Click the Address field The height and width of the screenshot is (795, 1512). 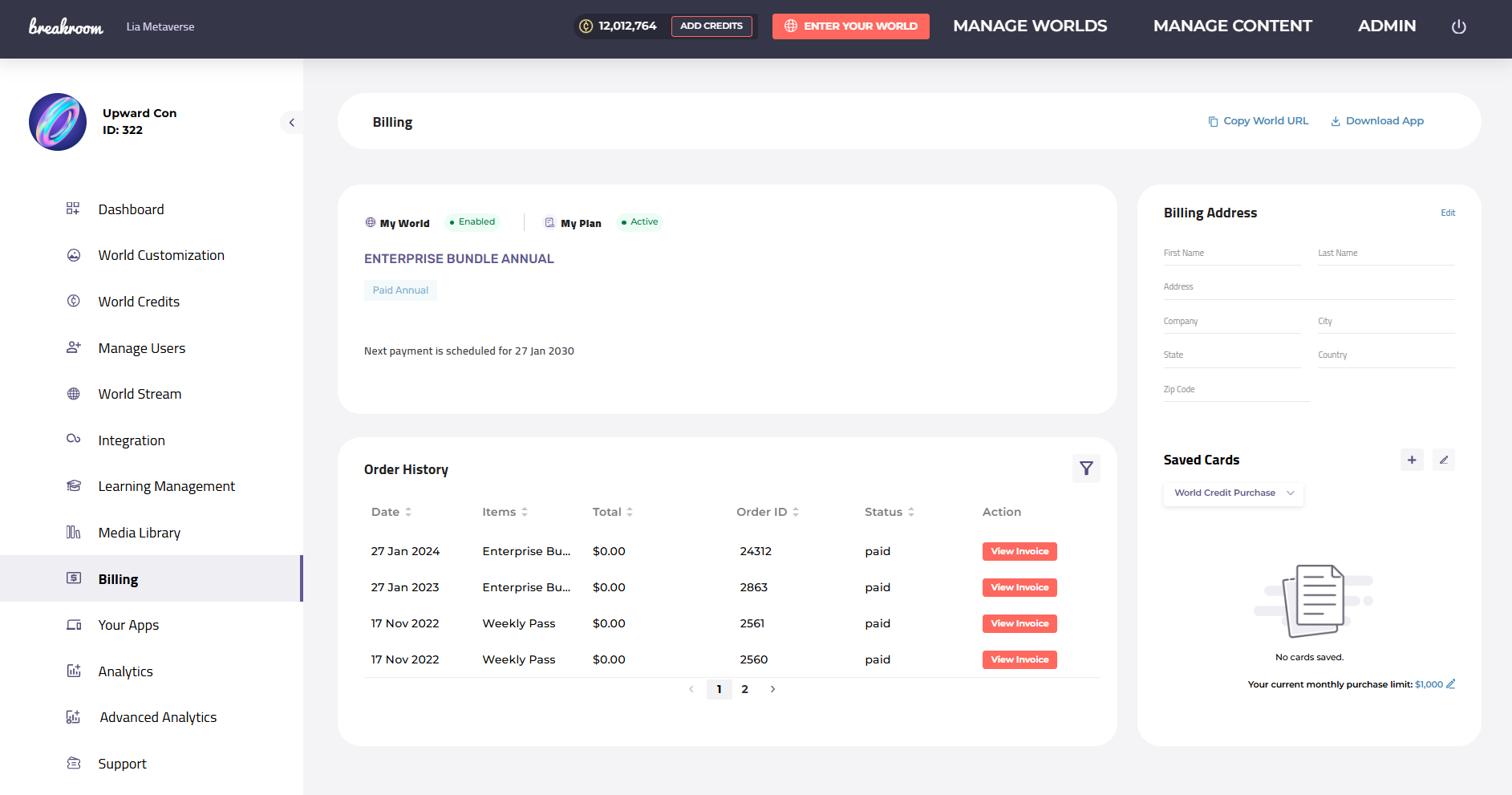1309,287
